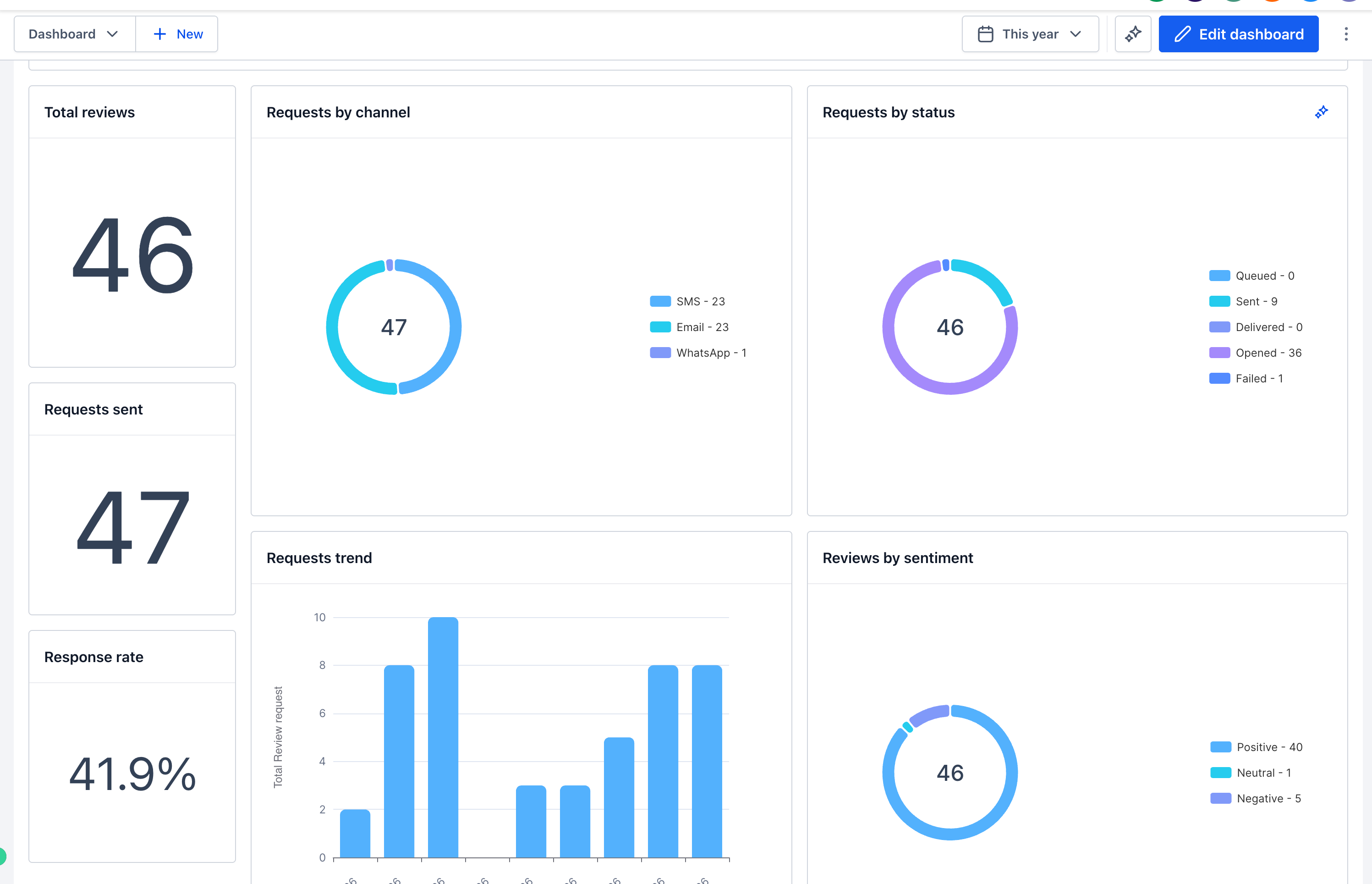Click the WhatsApp legend color swatch
1372x884 pixels.
click(660, 353)
